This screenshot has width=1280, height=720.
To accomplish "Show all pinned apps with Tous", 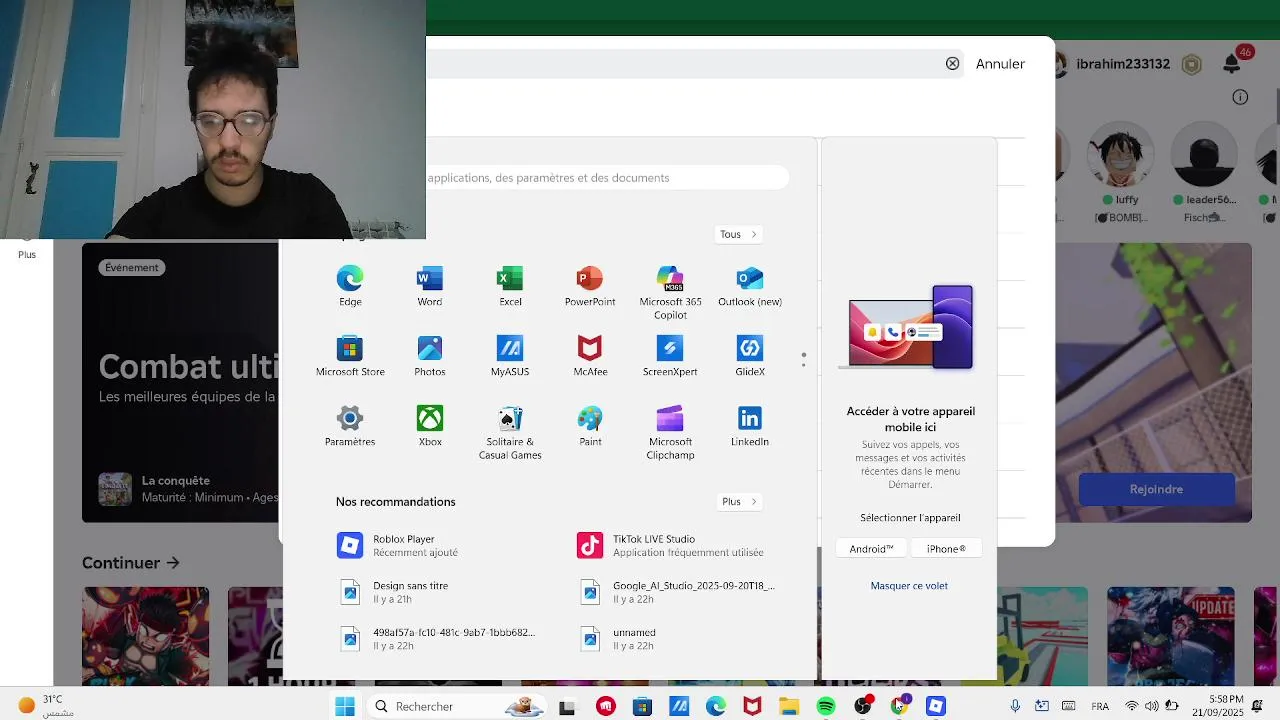I will [739, 234].
